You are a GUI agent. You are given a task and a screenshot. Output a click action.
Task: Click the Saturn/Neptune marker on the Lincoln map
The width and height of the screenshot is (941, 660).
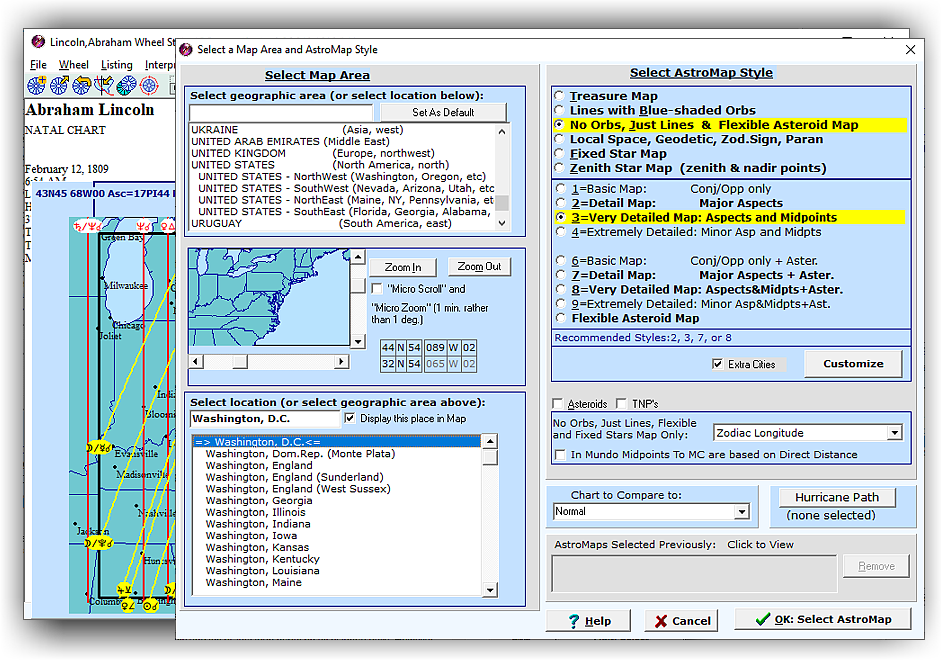(x=88, y=226)
